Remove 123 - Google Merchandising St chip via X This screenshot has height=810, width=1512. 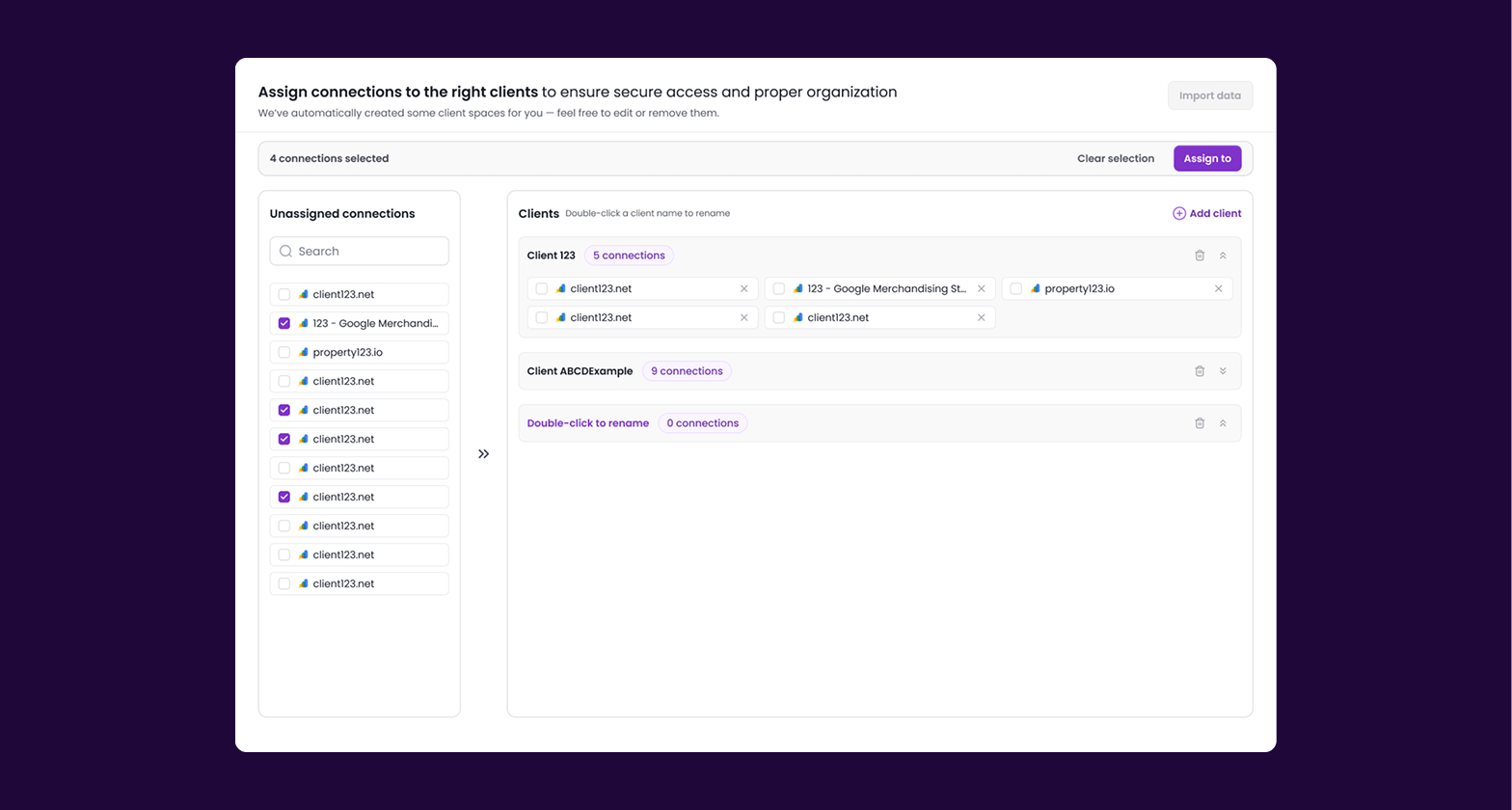(x=982, y=288)
